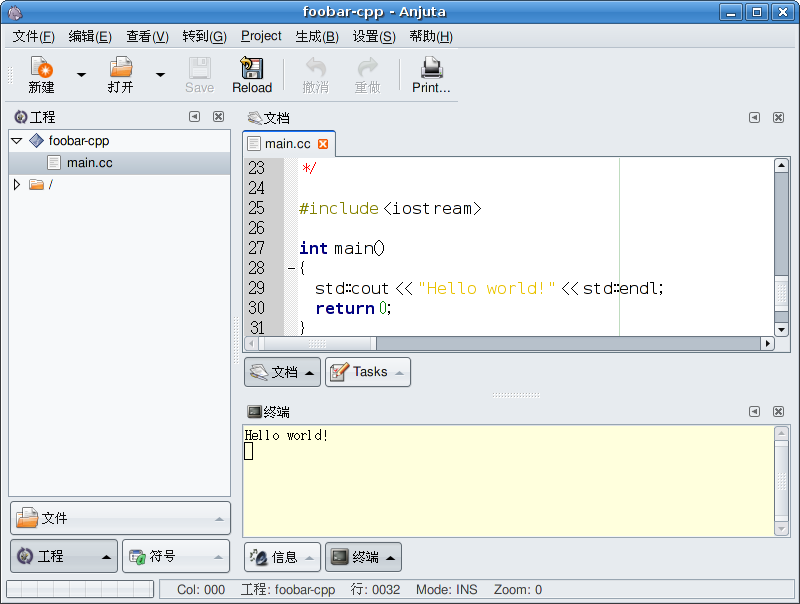Click the New file toolbar icon

(41, 74)
